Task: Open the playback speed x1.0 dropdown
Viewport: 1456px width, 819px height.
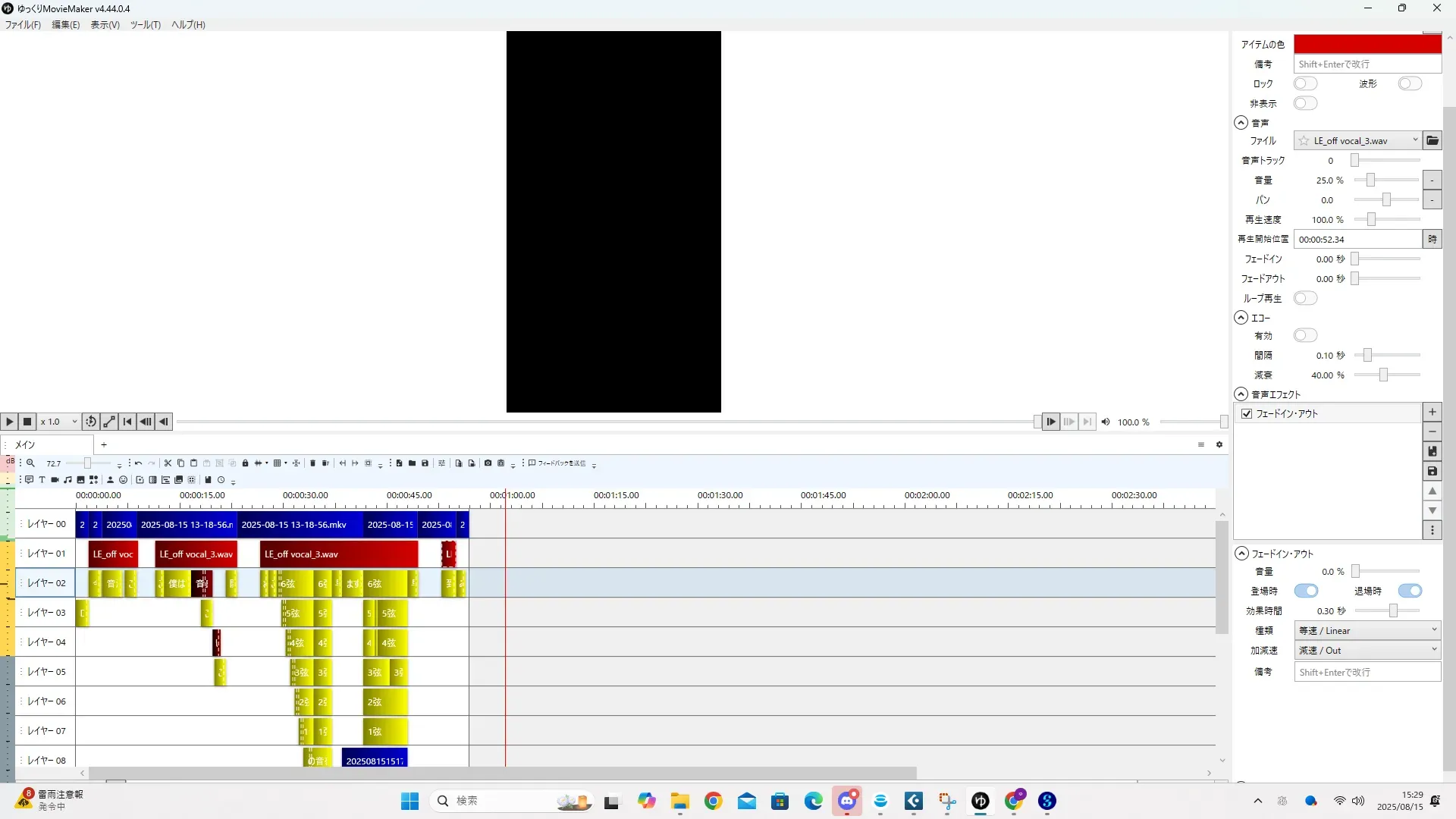Action: (x=59, y=422)
